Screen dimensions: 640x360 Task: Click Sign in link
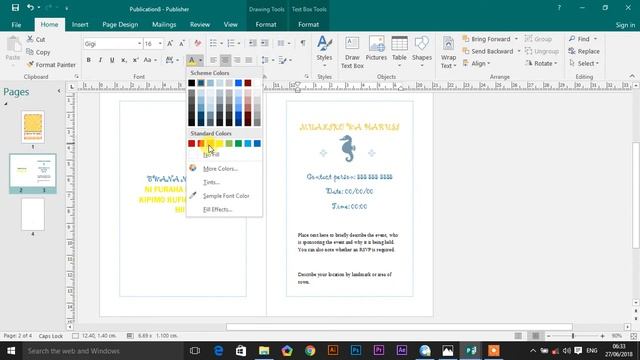pyautogui.click(x=625, y=25)
